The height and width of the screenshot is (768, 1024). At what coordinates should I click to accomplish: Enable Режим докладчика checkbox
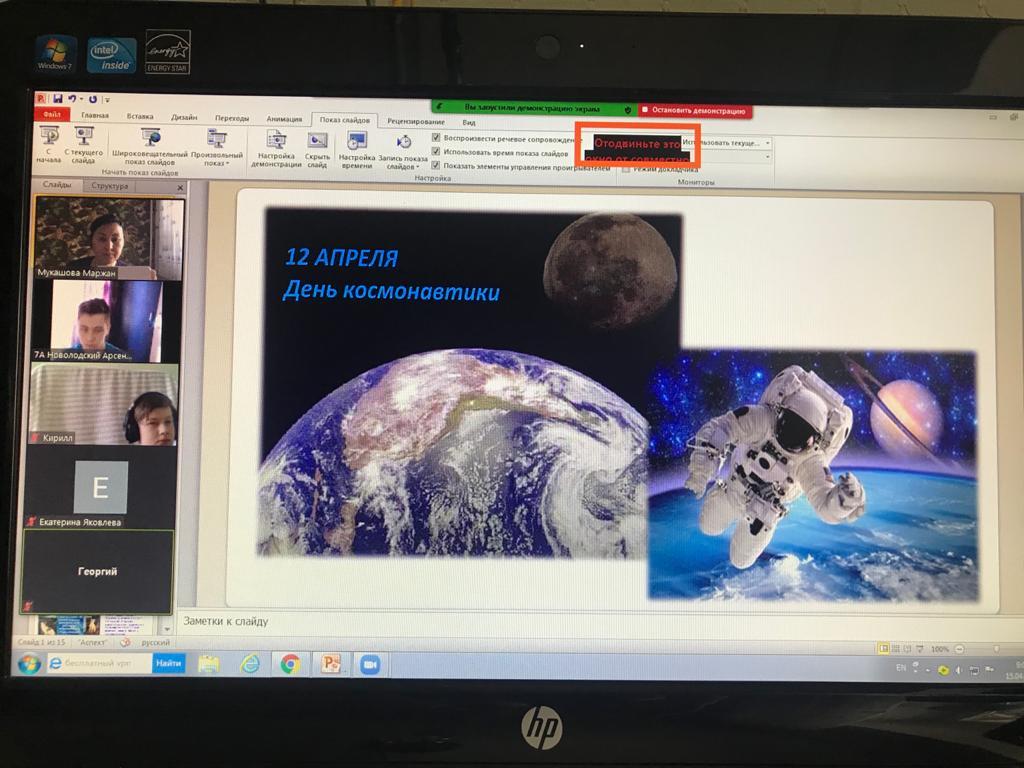(626, 169)
